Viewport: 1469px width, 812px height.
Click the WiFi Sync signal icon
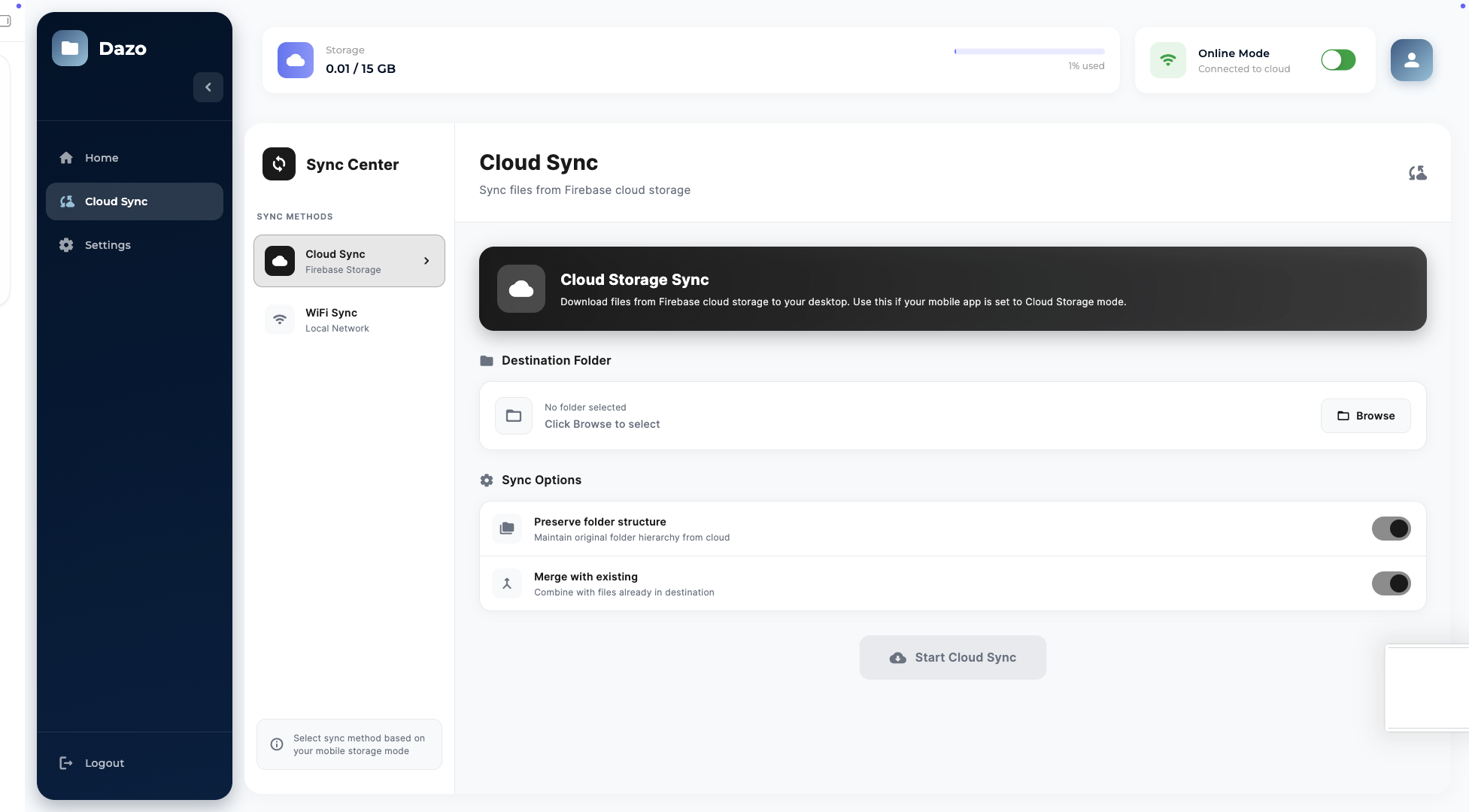[280, 320]
